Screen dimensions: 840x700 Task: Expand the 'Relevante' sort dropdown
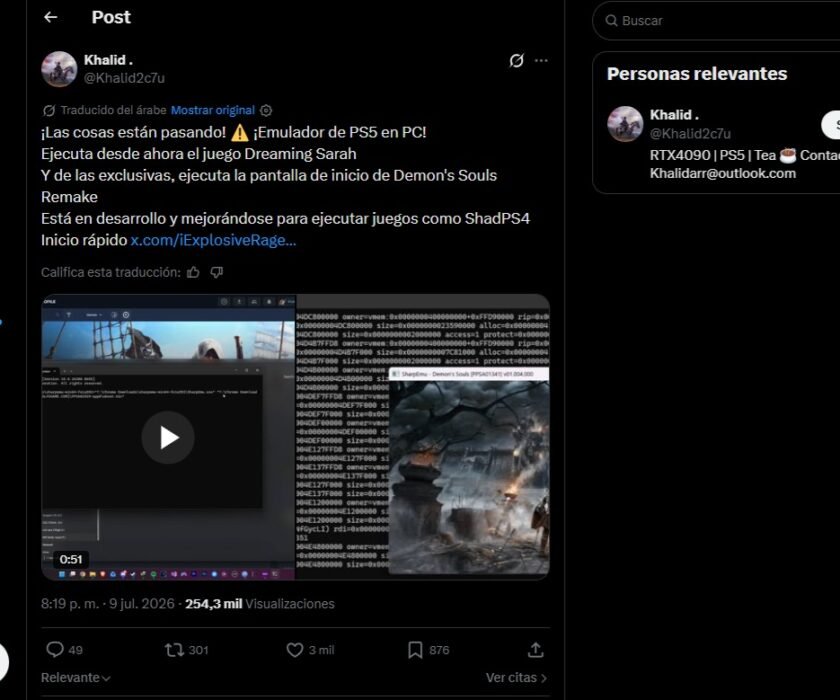coord(76,678)
